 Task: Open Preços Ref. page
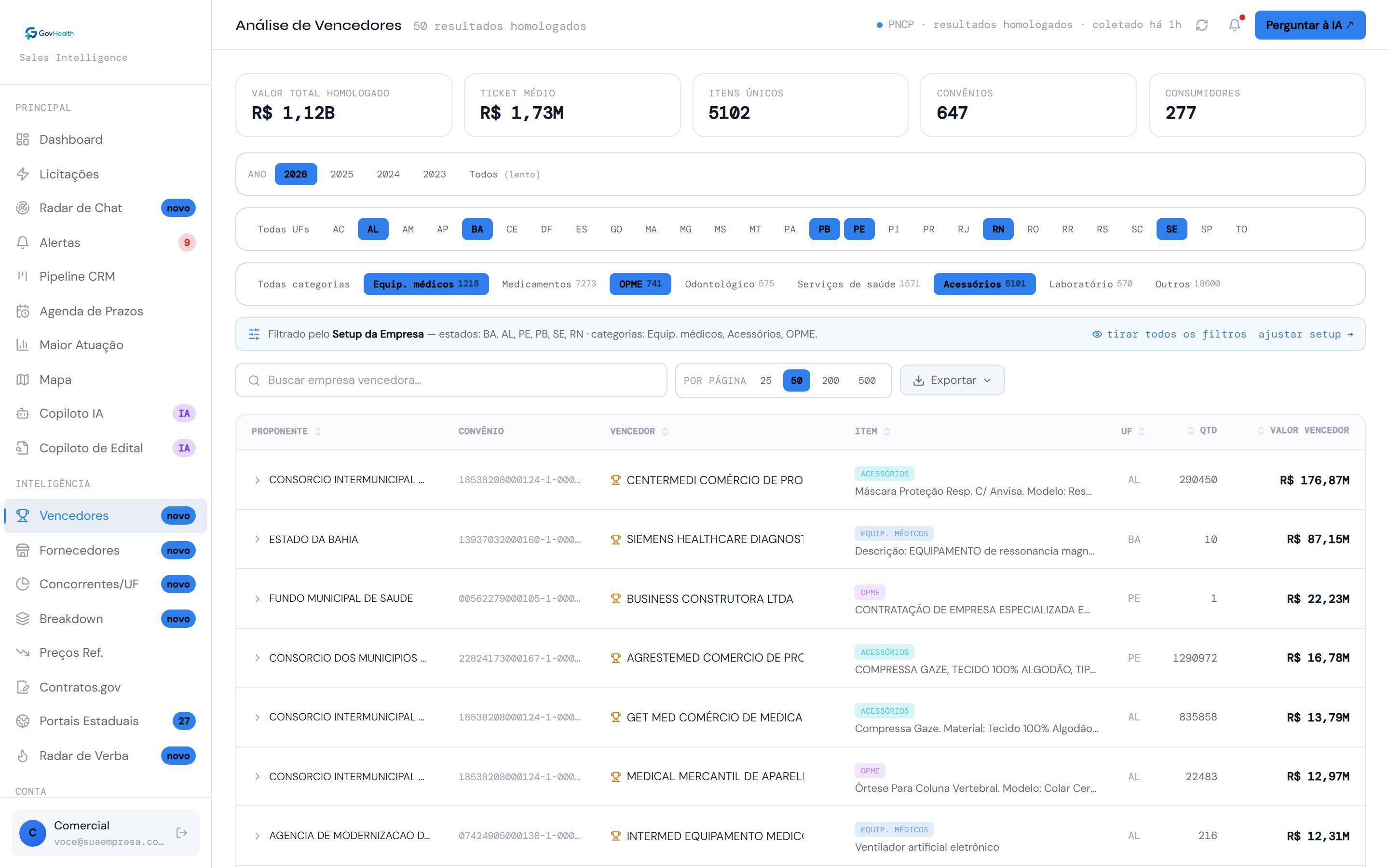106,653
